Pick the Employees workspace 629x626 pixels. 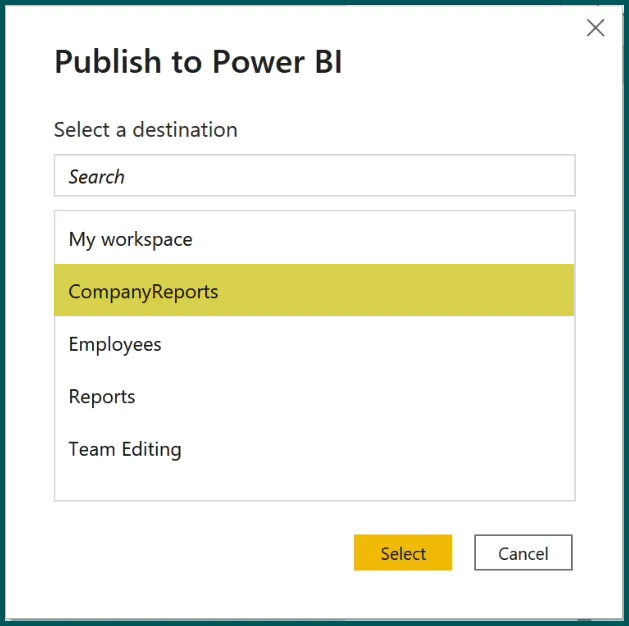(115, 344)
